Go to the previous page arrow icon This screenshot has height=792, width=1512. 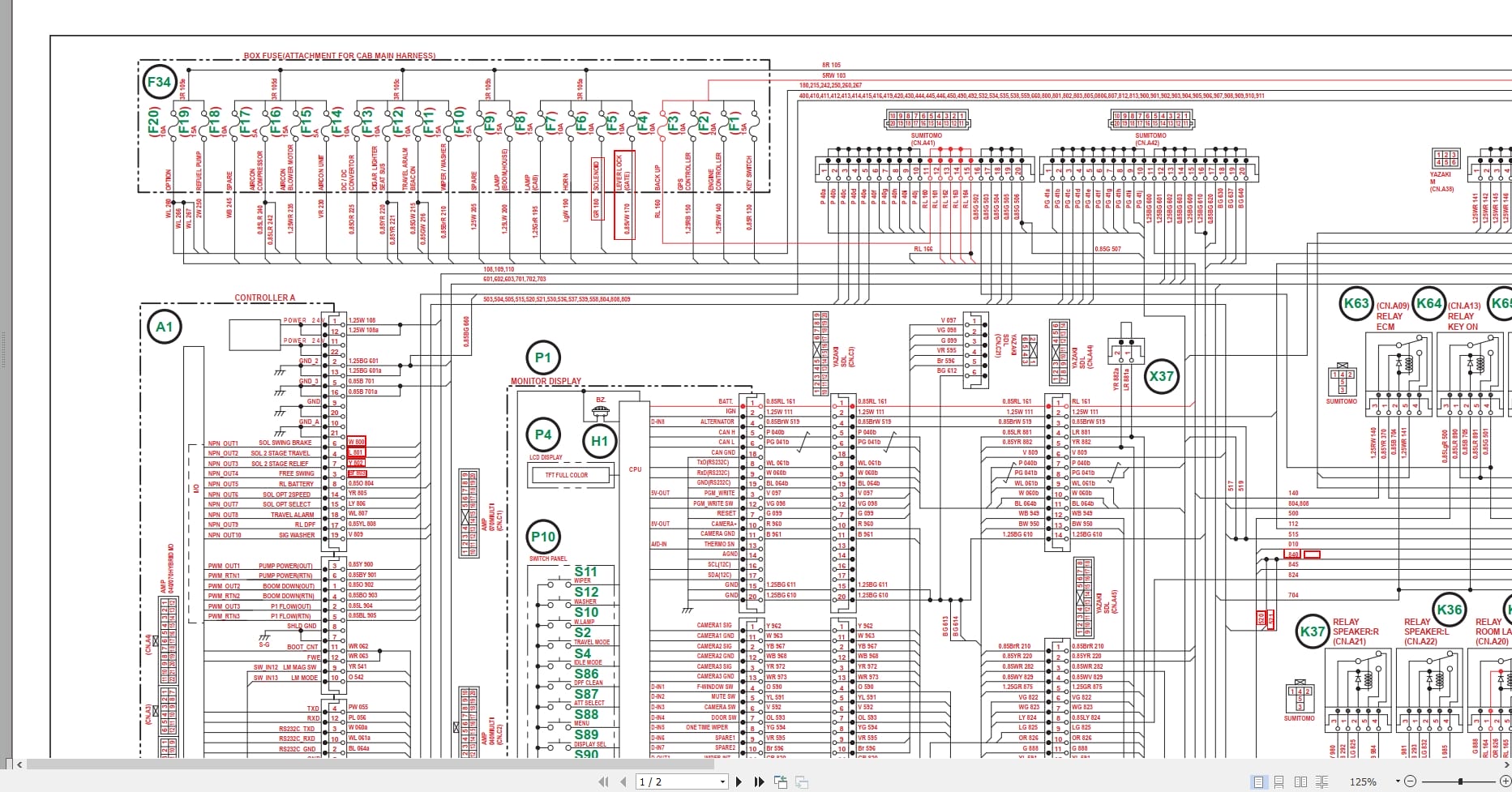(x=623, y=781)
